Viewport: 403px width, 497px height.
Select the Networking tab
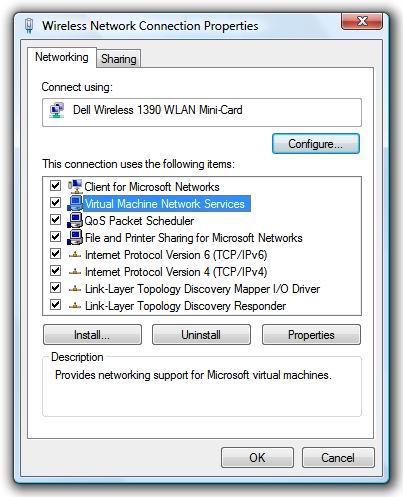(62, 57)
